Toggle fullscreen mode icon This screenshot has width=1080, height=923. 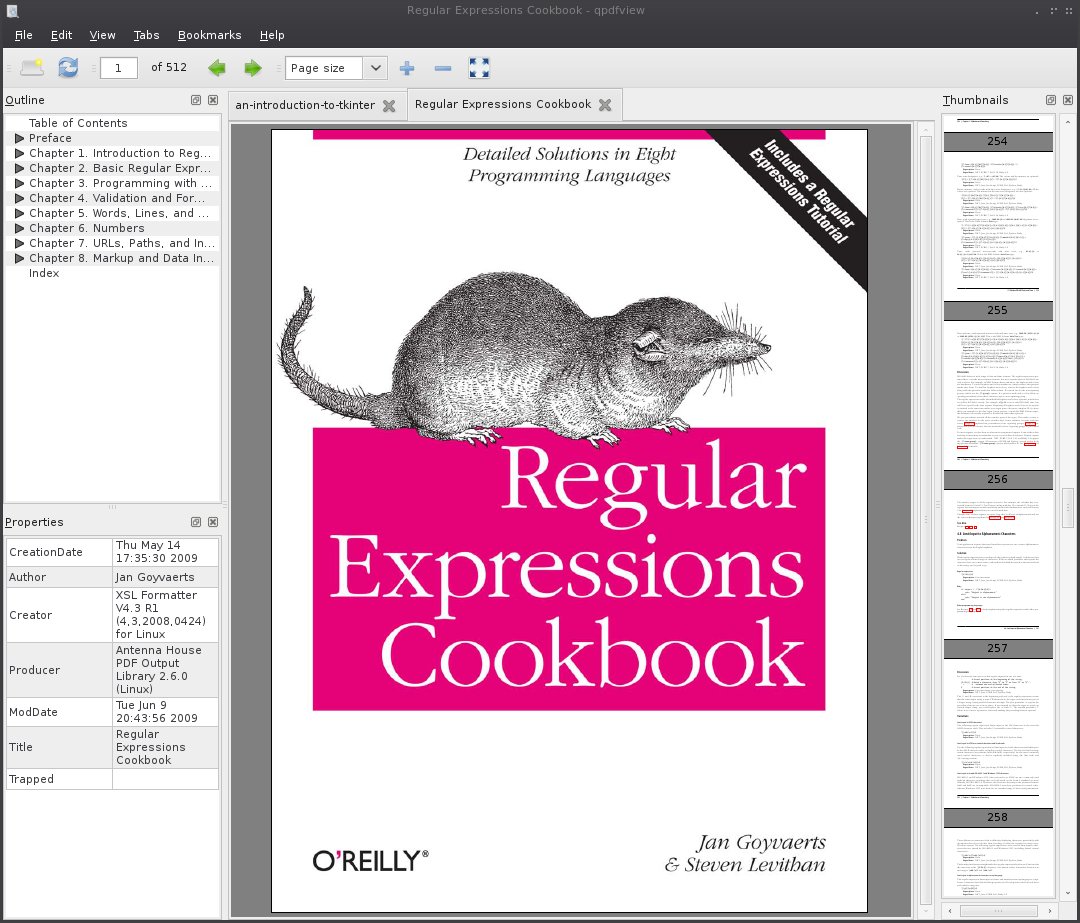tap(479, 68)
